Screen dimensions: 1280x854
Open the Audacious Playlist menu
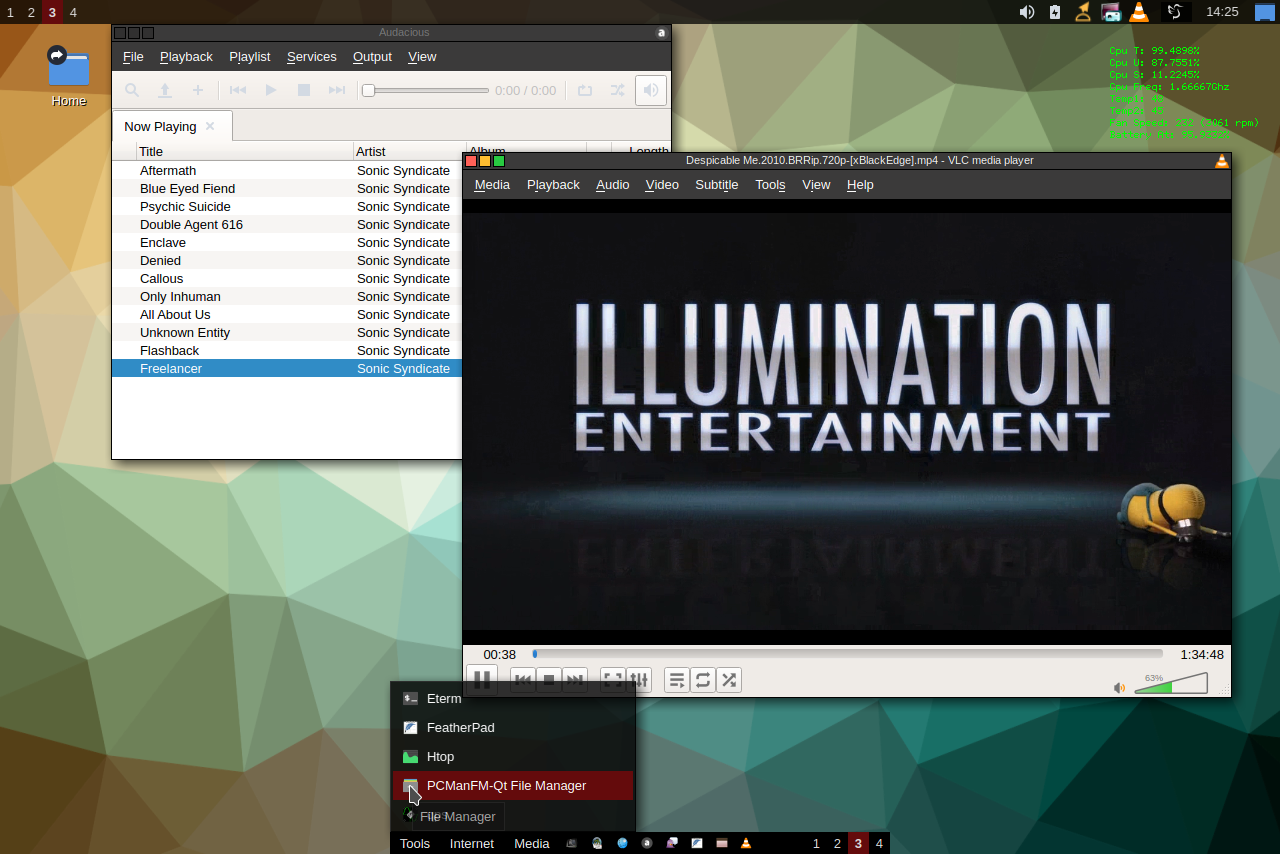[x=250, y=57]
